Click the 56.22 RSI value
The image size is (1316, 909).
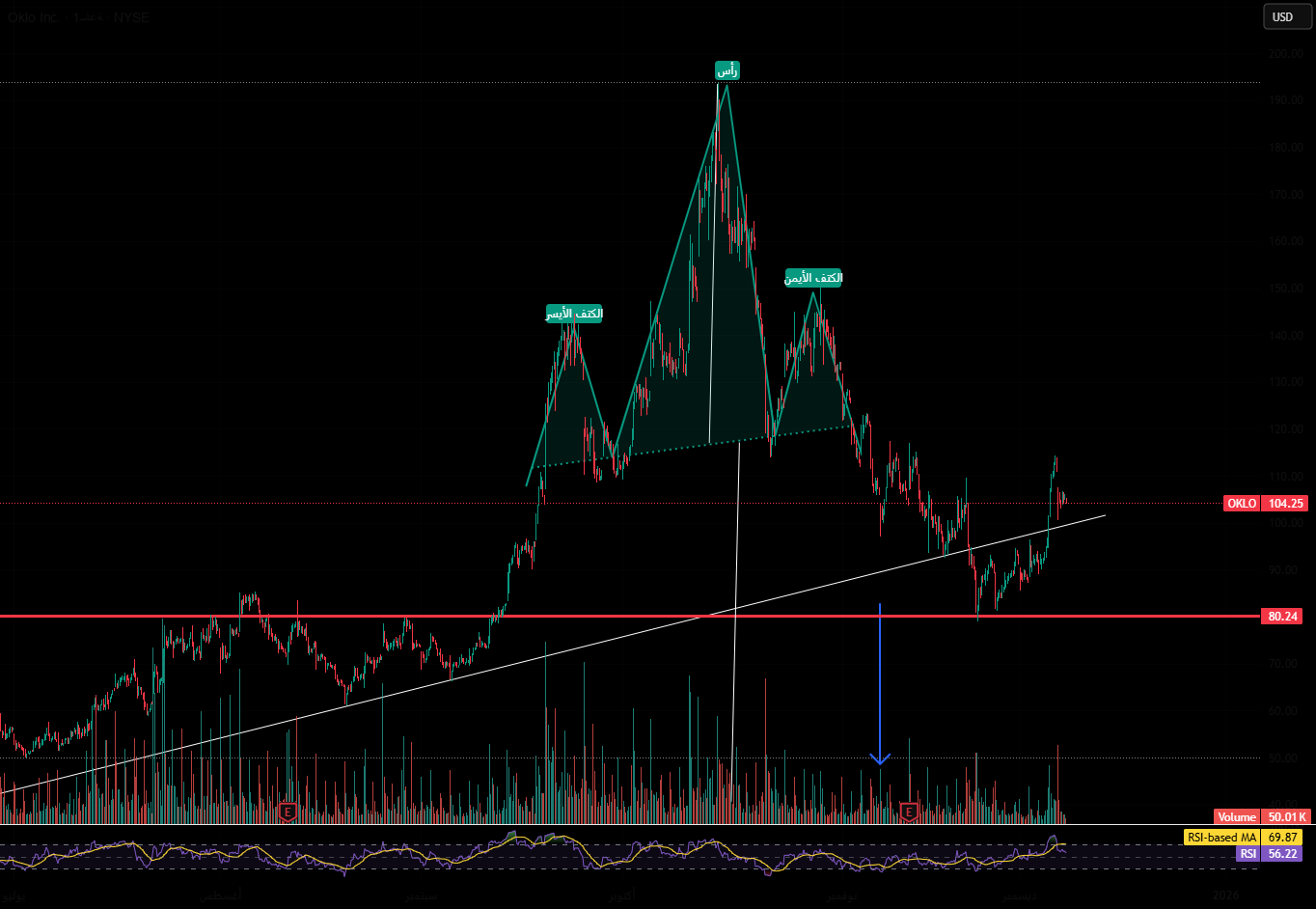pyautogui.click(x=1284, y=854)
